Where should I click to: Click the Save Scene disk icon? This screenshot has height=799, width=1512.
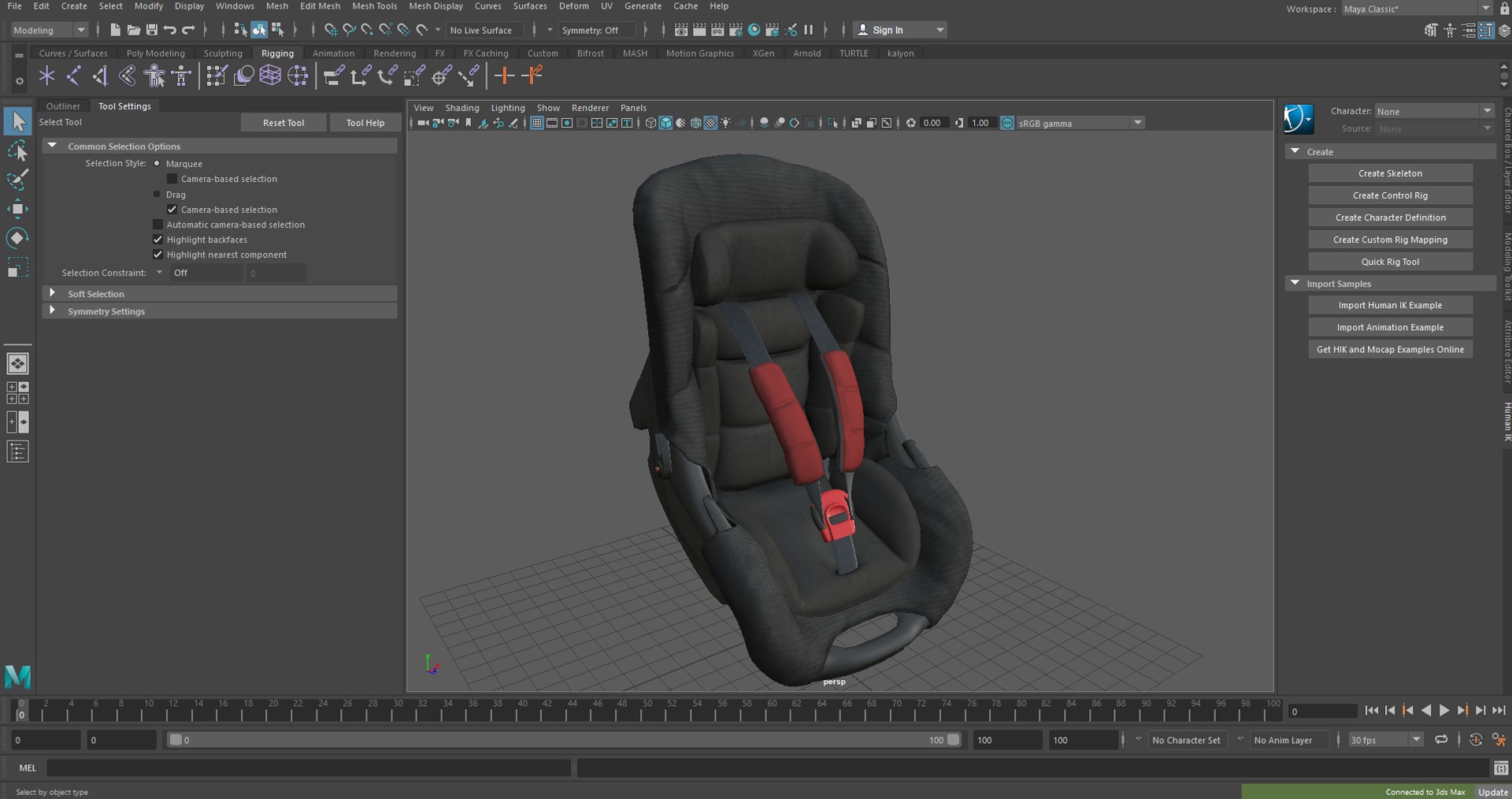[151, 30]
